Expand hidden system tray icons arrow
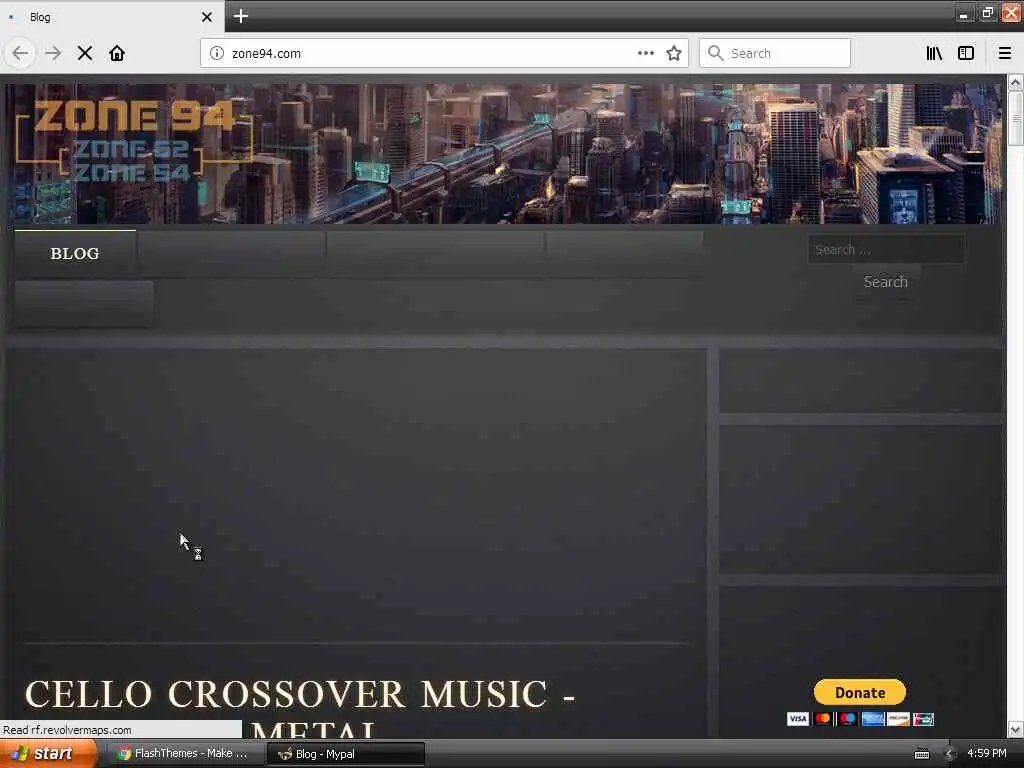This screenshot has width=1024, height=768. pos(950,754)
